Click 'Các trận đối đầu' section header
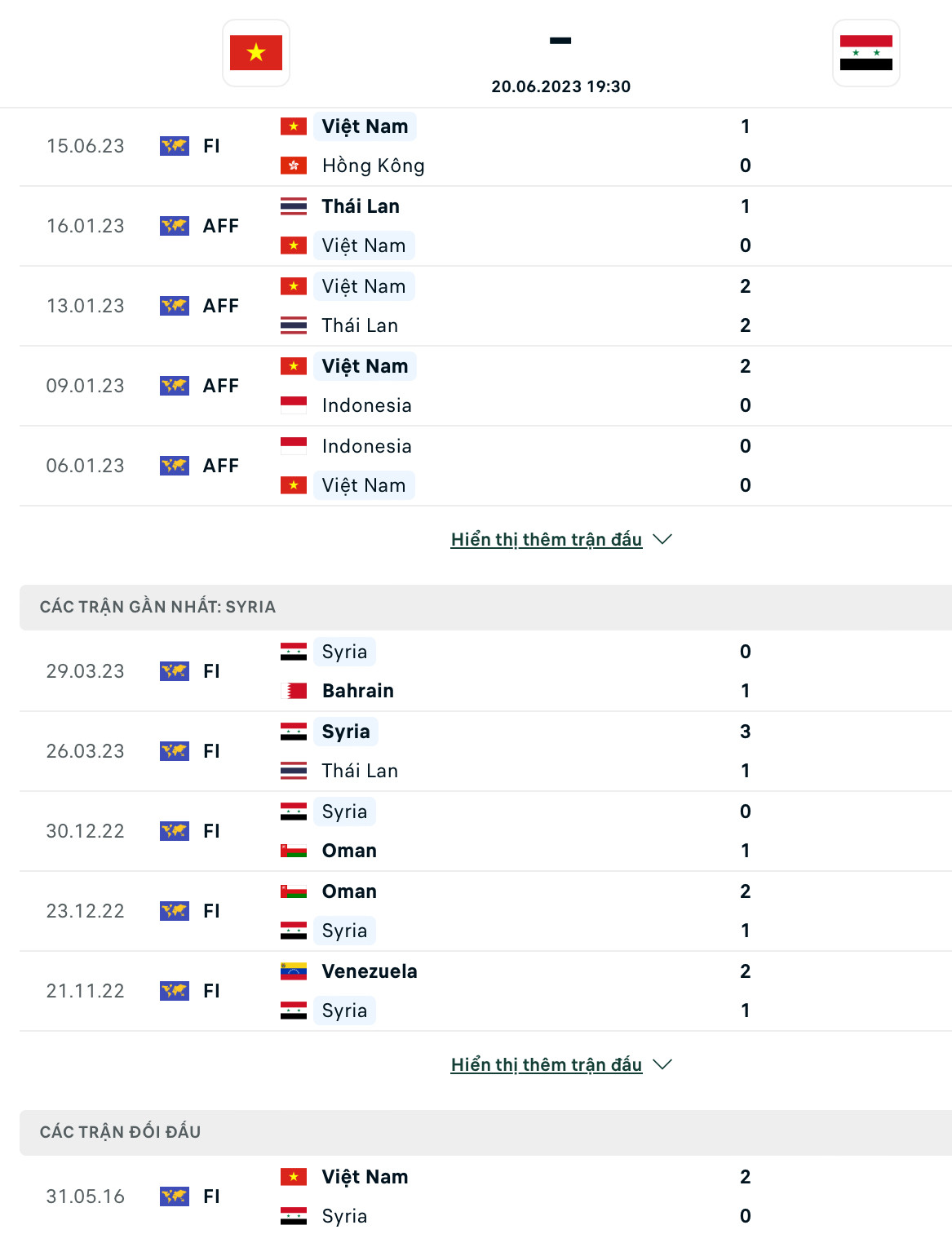The height and width of the screenshot is (1234, 952). (120, 1132)
